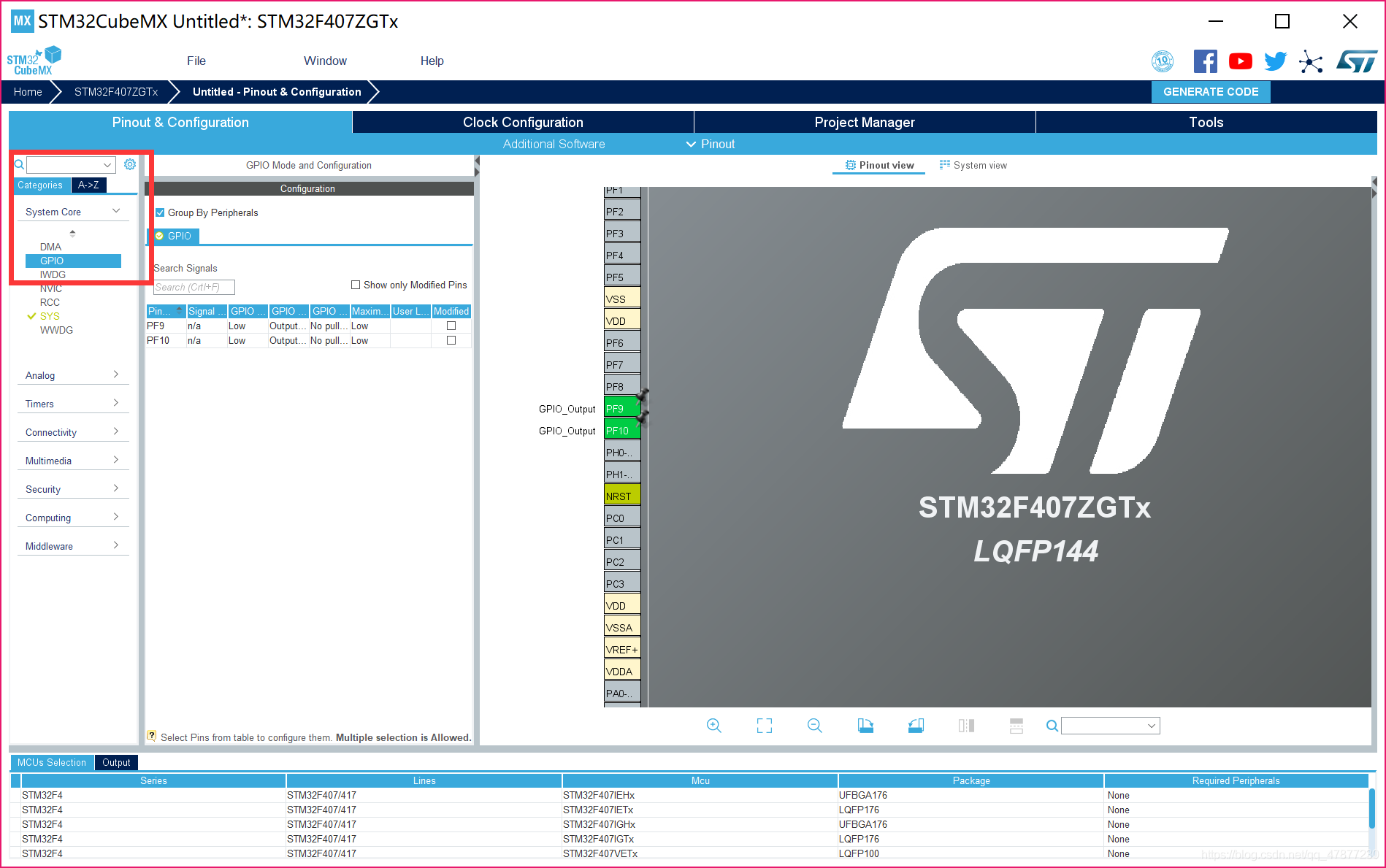This screenshot has width=1386, height=868.
Task: Open the category search combo box
Action: coord(71,165)
